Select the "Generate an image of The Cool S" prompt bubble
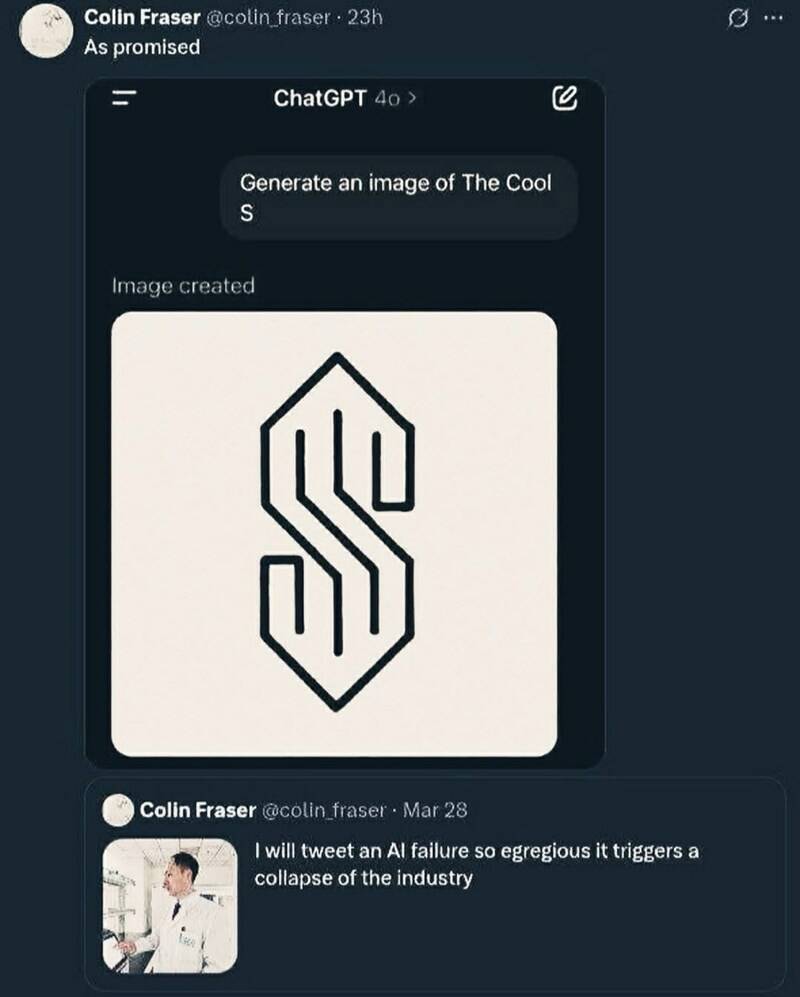This screenshot has height=997, width=800. coord(398,197)
